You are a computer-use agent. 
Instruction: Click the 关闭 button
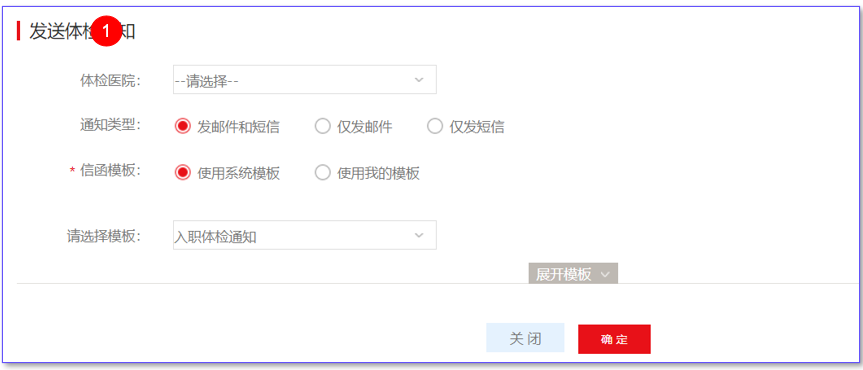tap(525, 338)
